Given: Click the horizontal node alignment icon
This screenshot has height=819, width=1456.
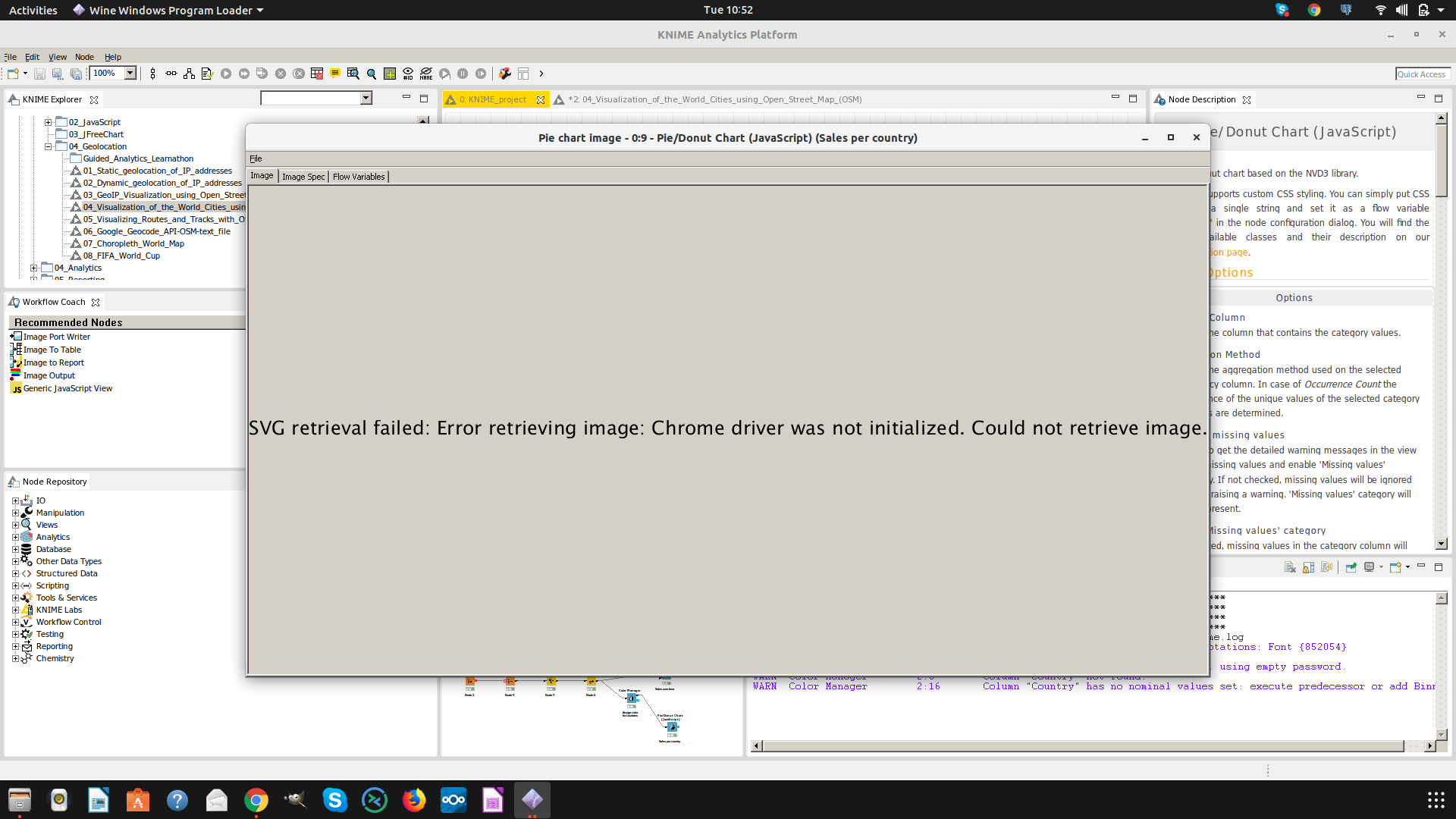Looking at the screenshot, I should click(x=171, y=74).
